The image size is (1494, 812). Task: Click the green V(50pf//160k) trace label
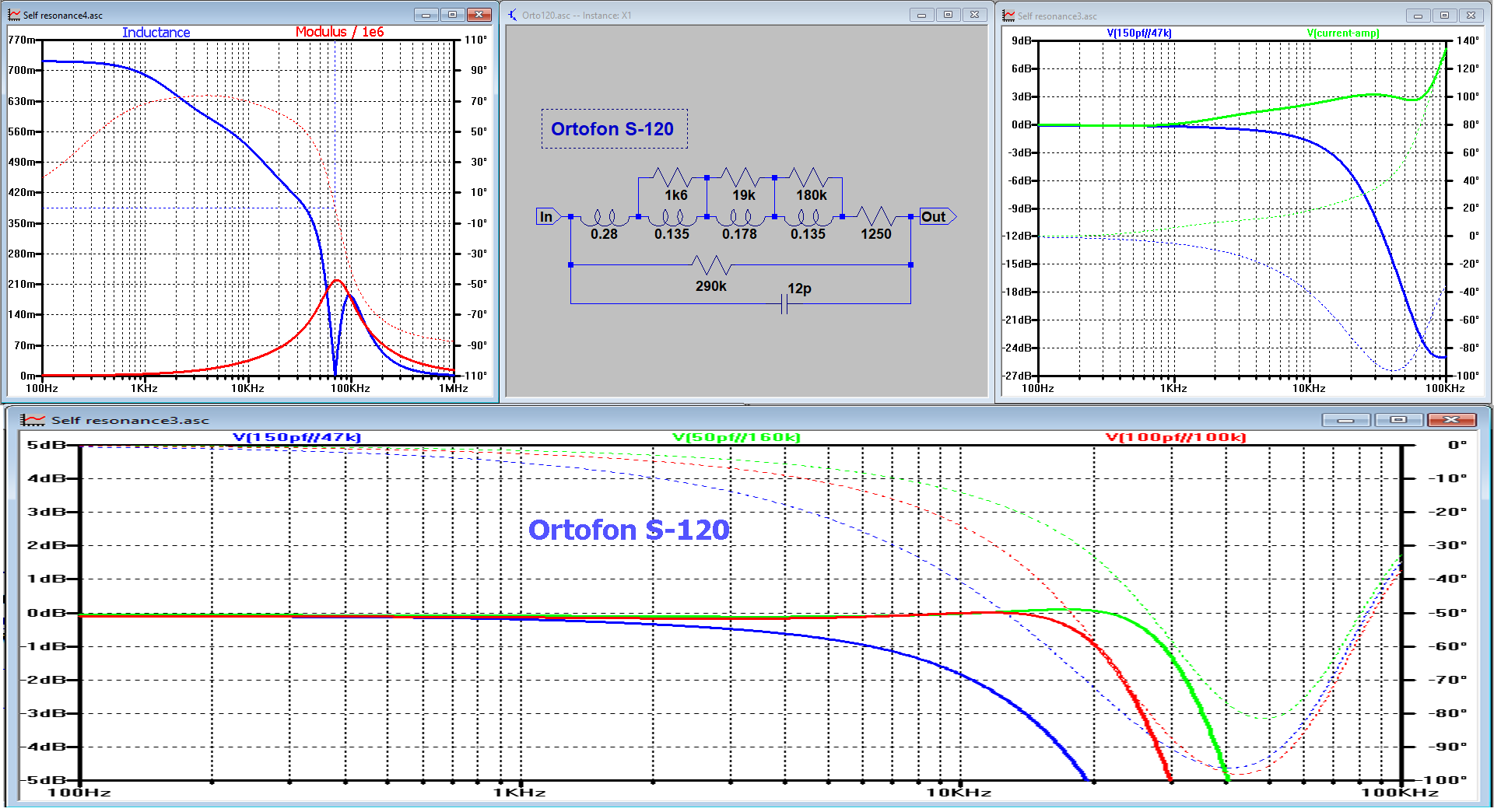point(736,437)
